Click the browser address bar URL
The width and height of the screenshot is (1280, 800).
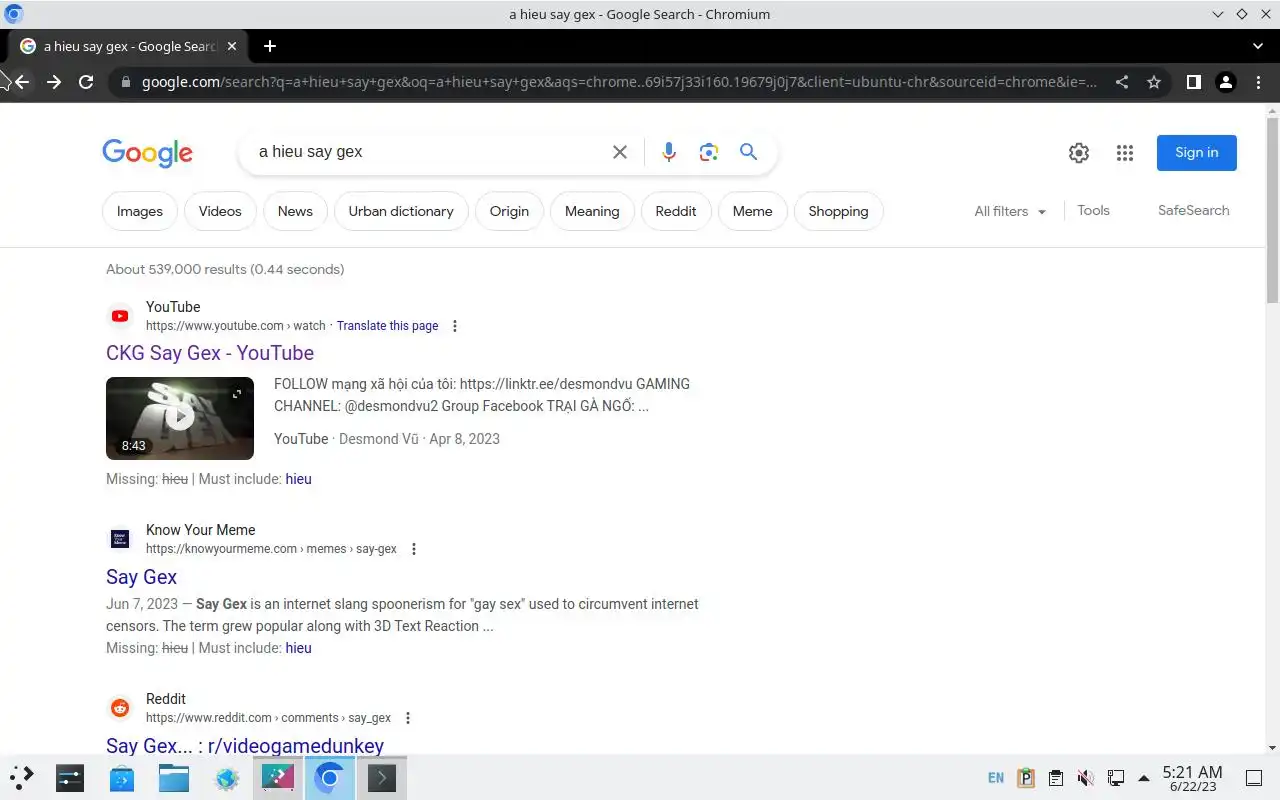click(x=618, y=82)
